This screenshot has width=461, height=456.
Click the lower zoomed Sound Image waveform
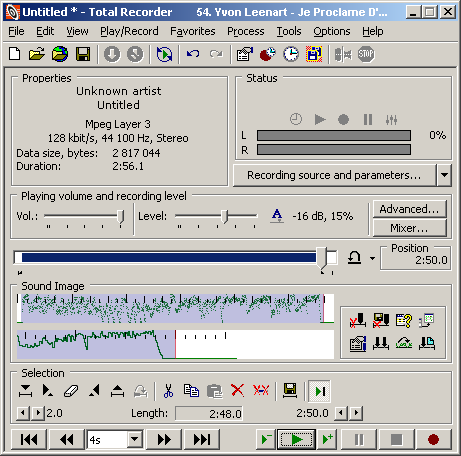pos(175,344)
